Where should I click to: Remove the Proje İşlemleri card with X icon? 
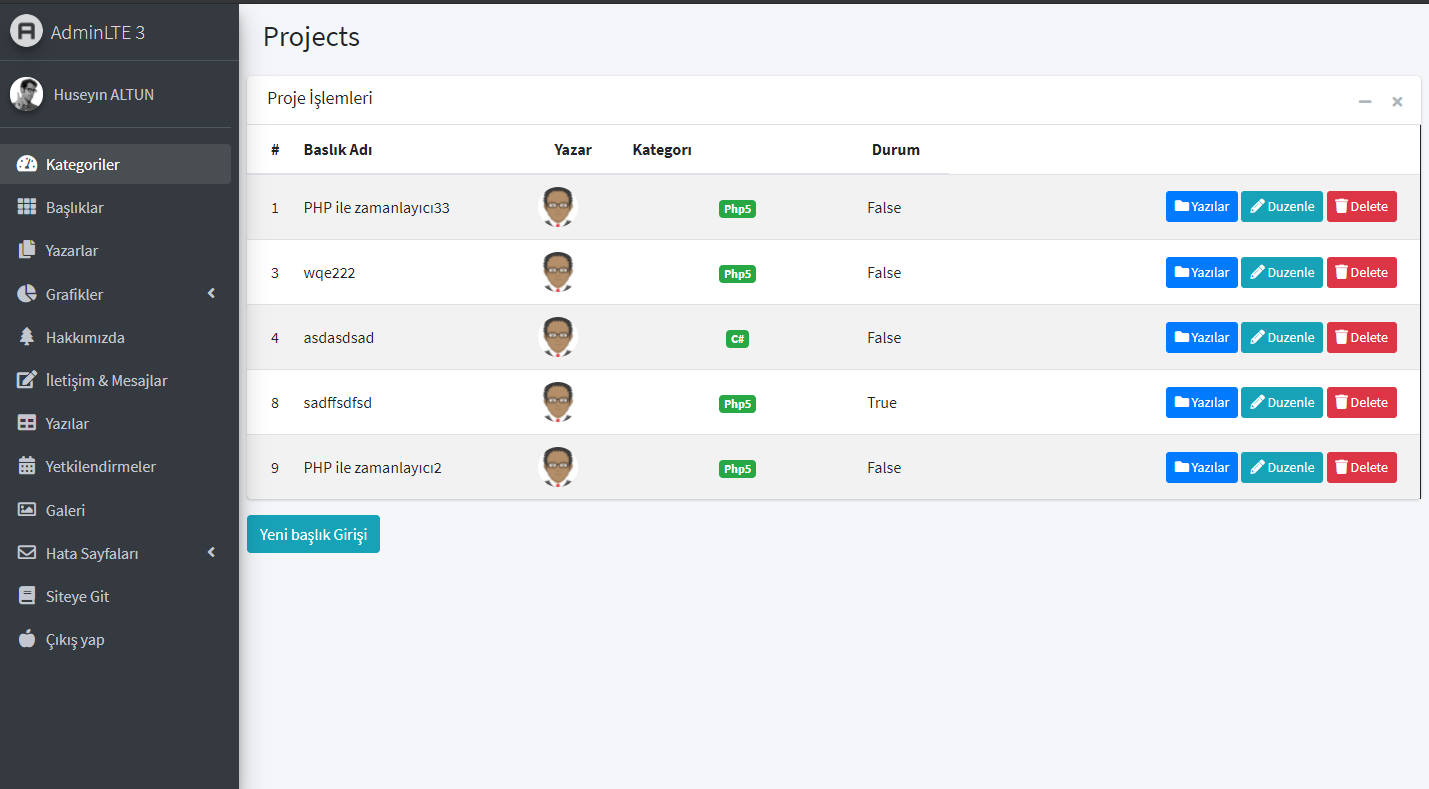(x=1397, y=101)
